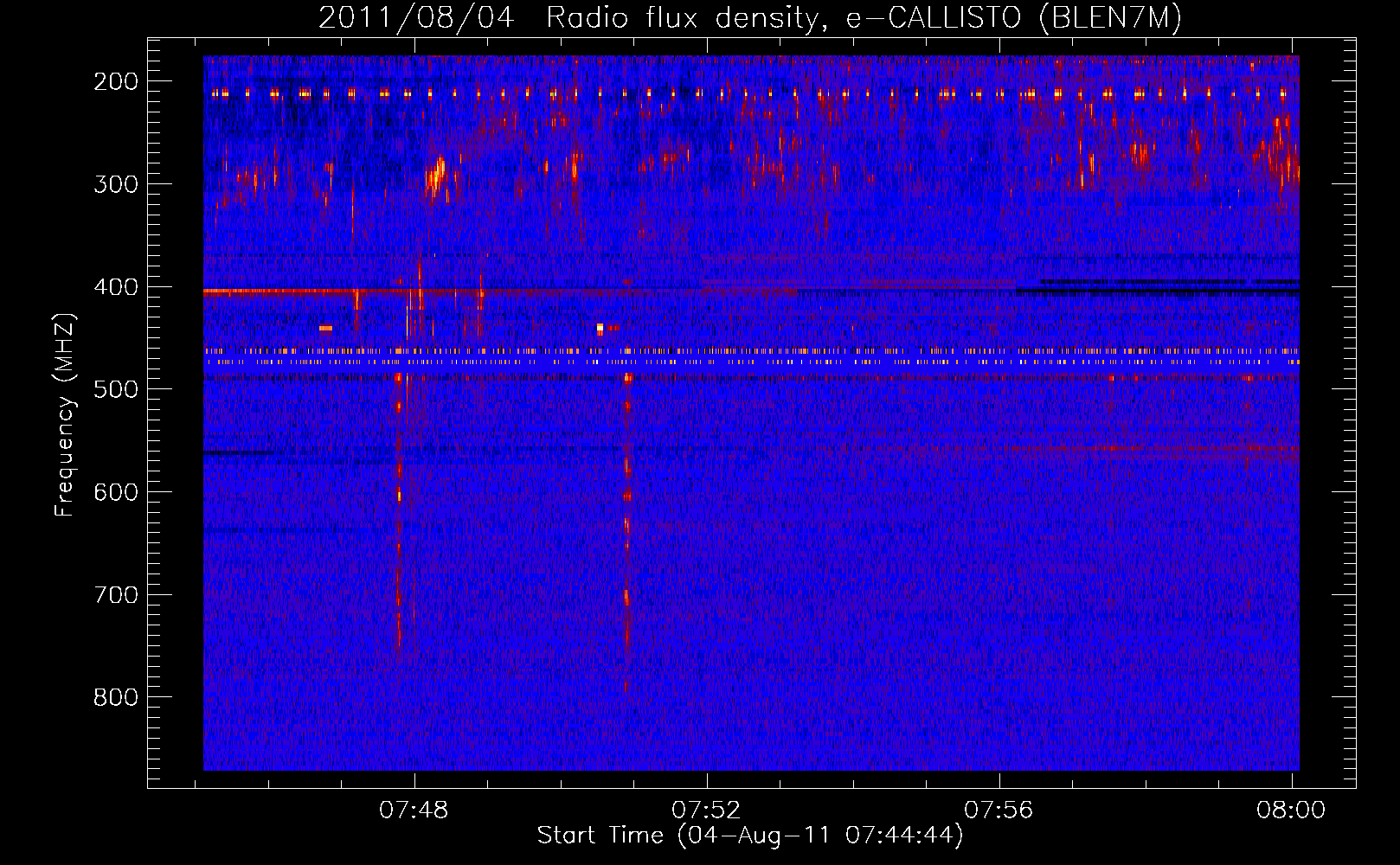Viewport: 1400px width, 865px height.
Task: Click the 400 frequency tick label
Action: click(116, 287)
